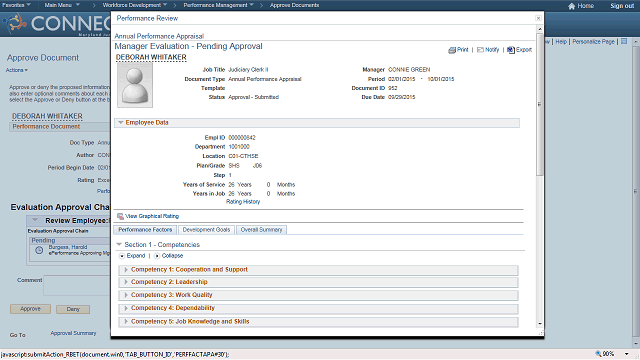Click Status value Approval - Submitted

click(x=253, y=97)
